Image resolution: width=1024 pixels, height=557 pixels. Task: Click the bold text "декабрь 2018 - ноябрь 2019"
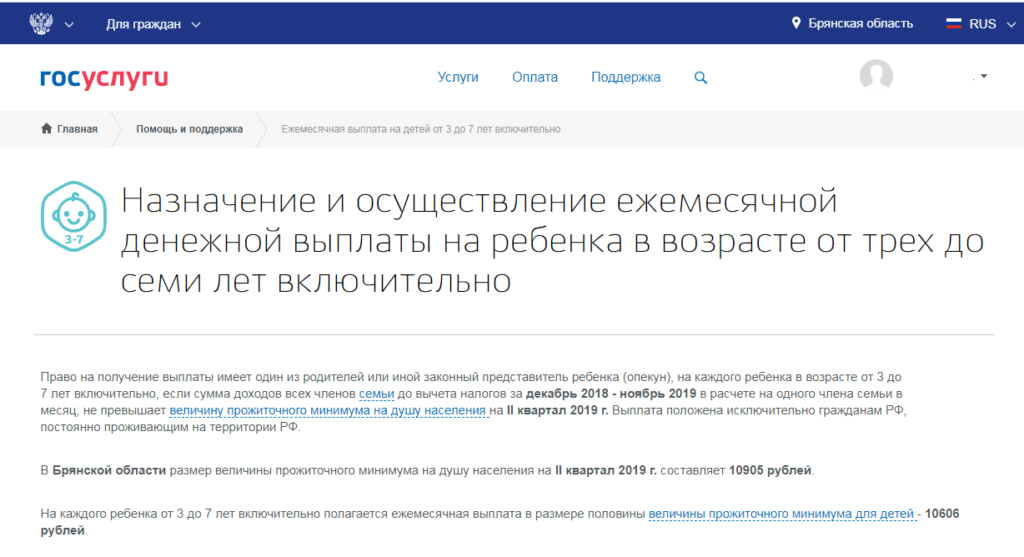(x=611, y=394)
